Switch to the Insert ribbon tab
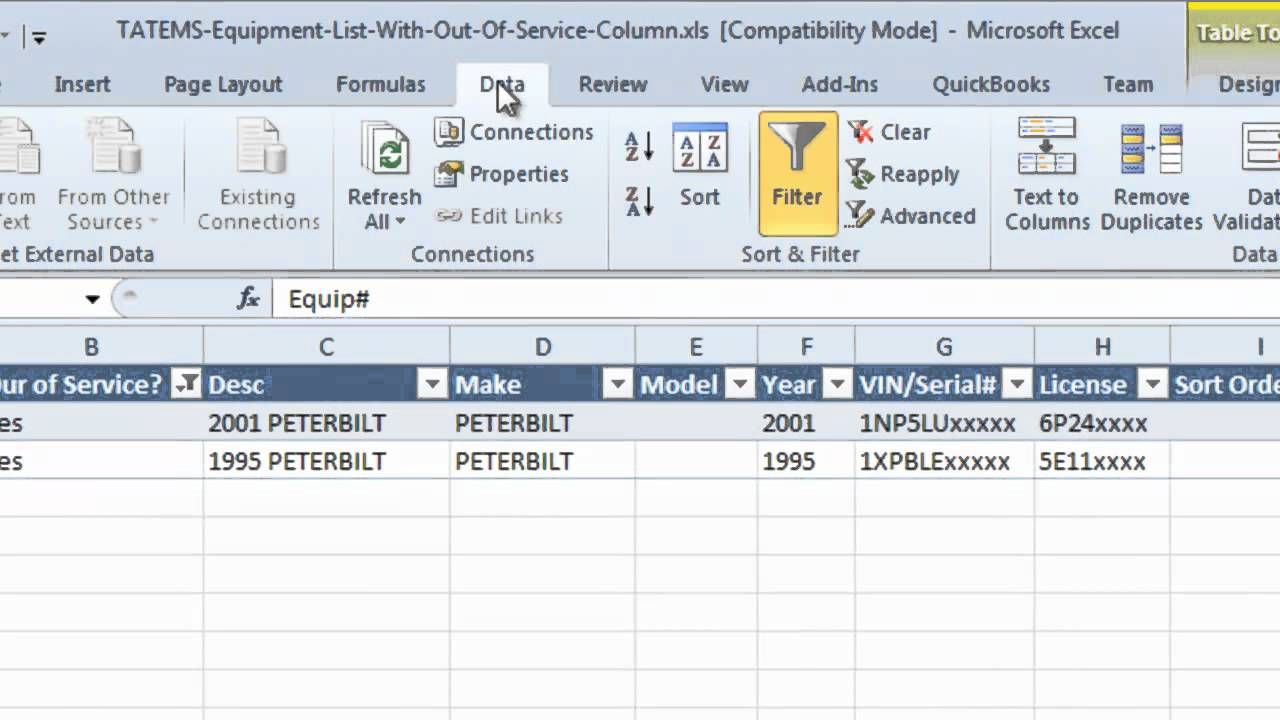The image size is (1280, 720). coord(82,85)
